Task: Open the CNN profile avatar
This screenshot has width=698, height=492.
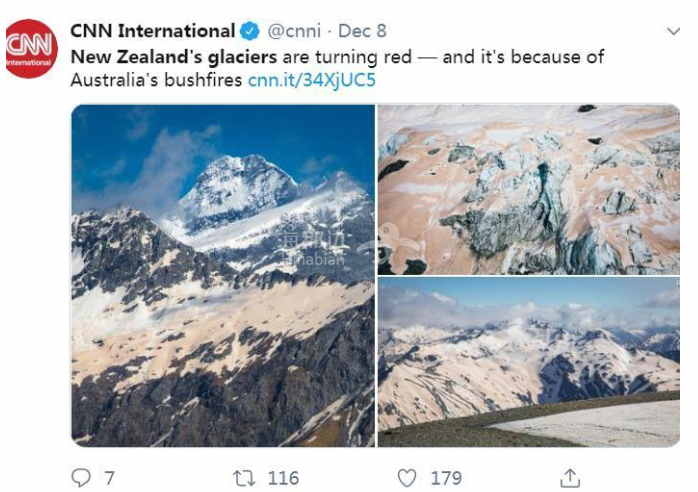Action: (31, 47)
